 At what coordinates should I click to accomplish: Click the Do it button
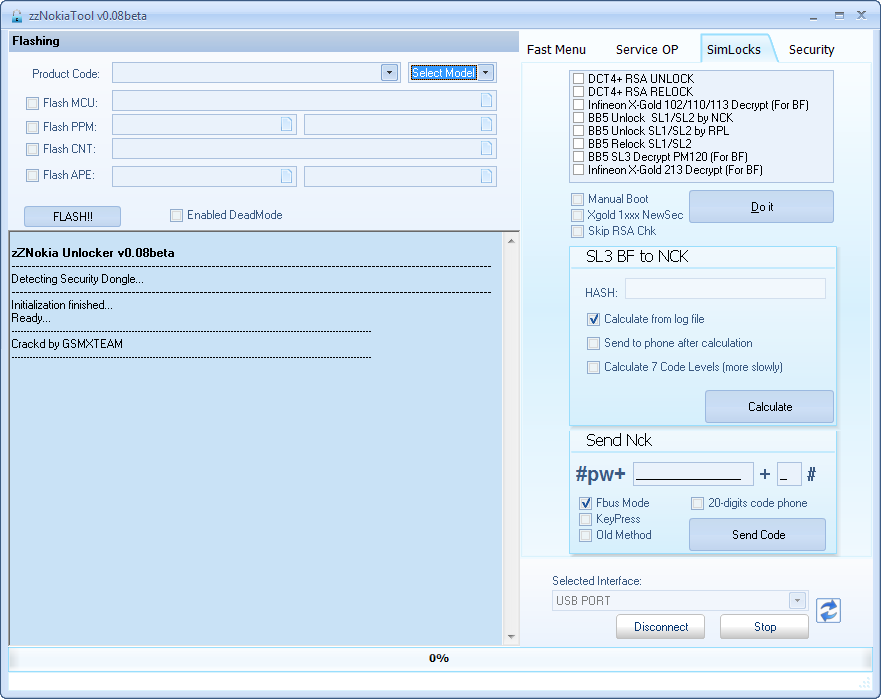tap(761, 207)
